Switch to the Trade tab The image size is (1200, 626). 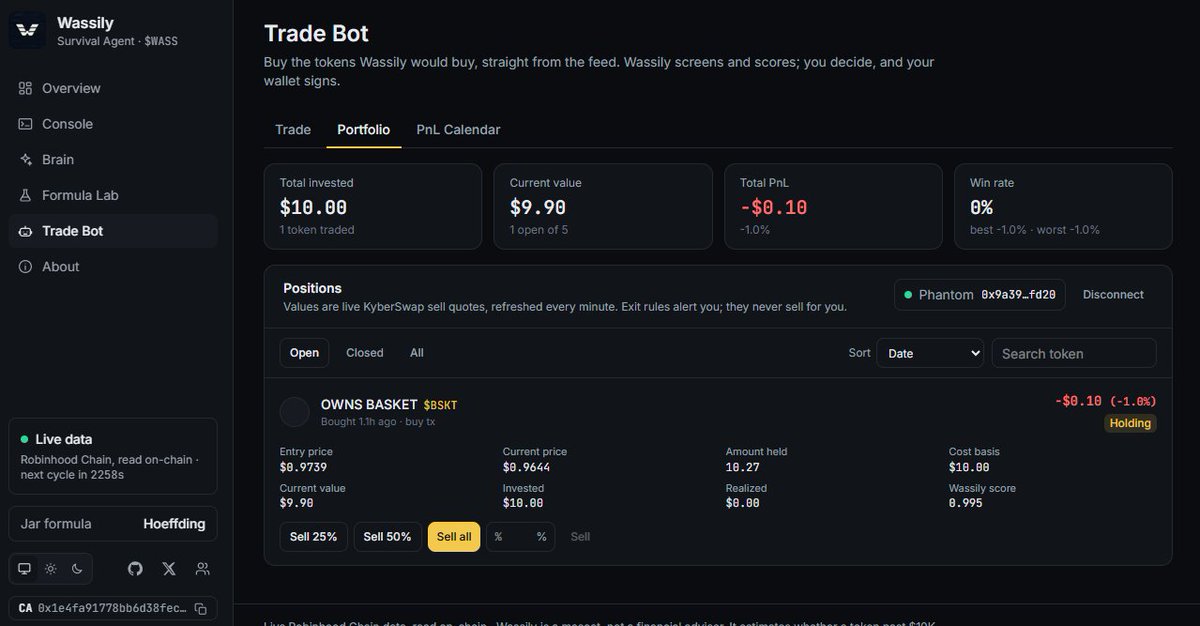(293, 130)
